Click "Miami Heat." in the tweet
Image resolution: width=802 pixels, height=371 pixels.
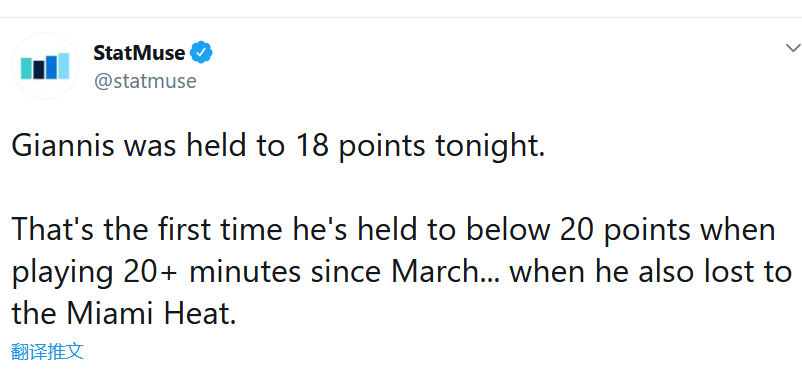pyautogui.click(x=152, y=314)
